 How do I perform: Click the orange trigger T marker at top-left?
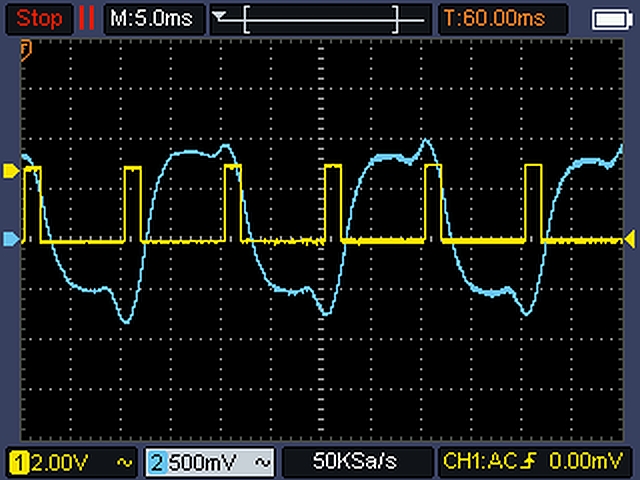tap(26, 49)
